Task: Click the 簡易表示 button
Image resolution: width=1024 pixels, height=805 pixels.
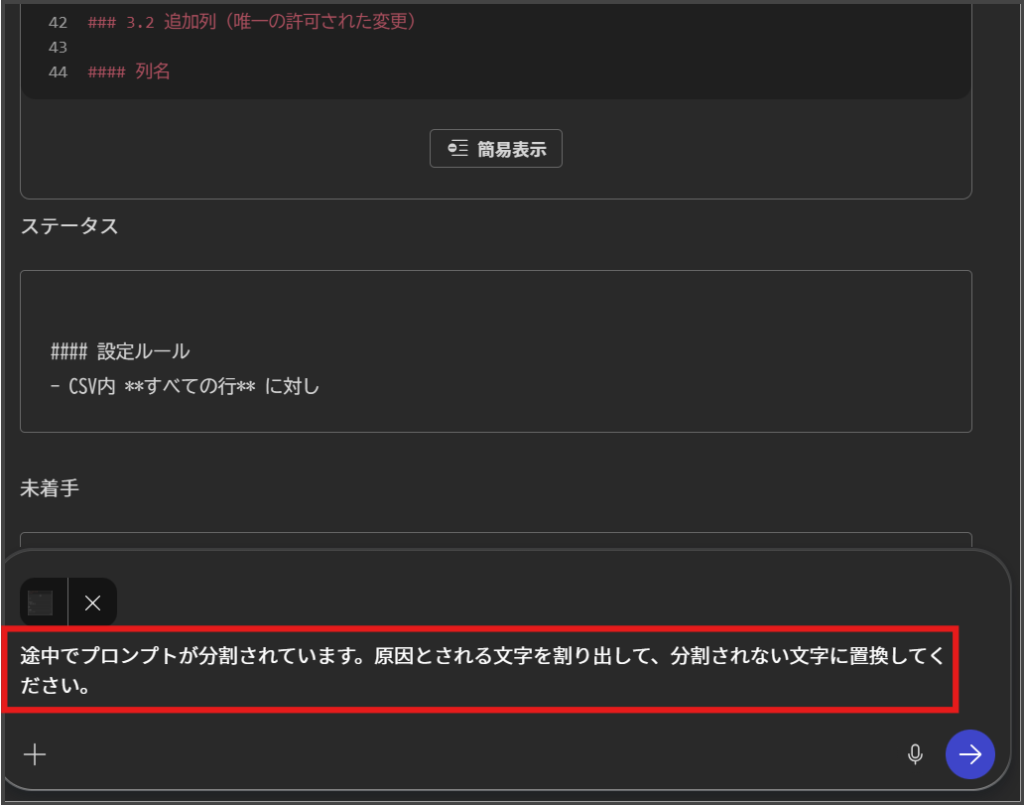Action: pyautogui.click(x=496, y=149)
